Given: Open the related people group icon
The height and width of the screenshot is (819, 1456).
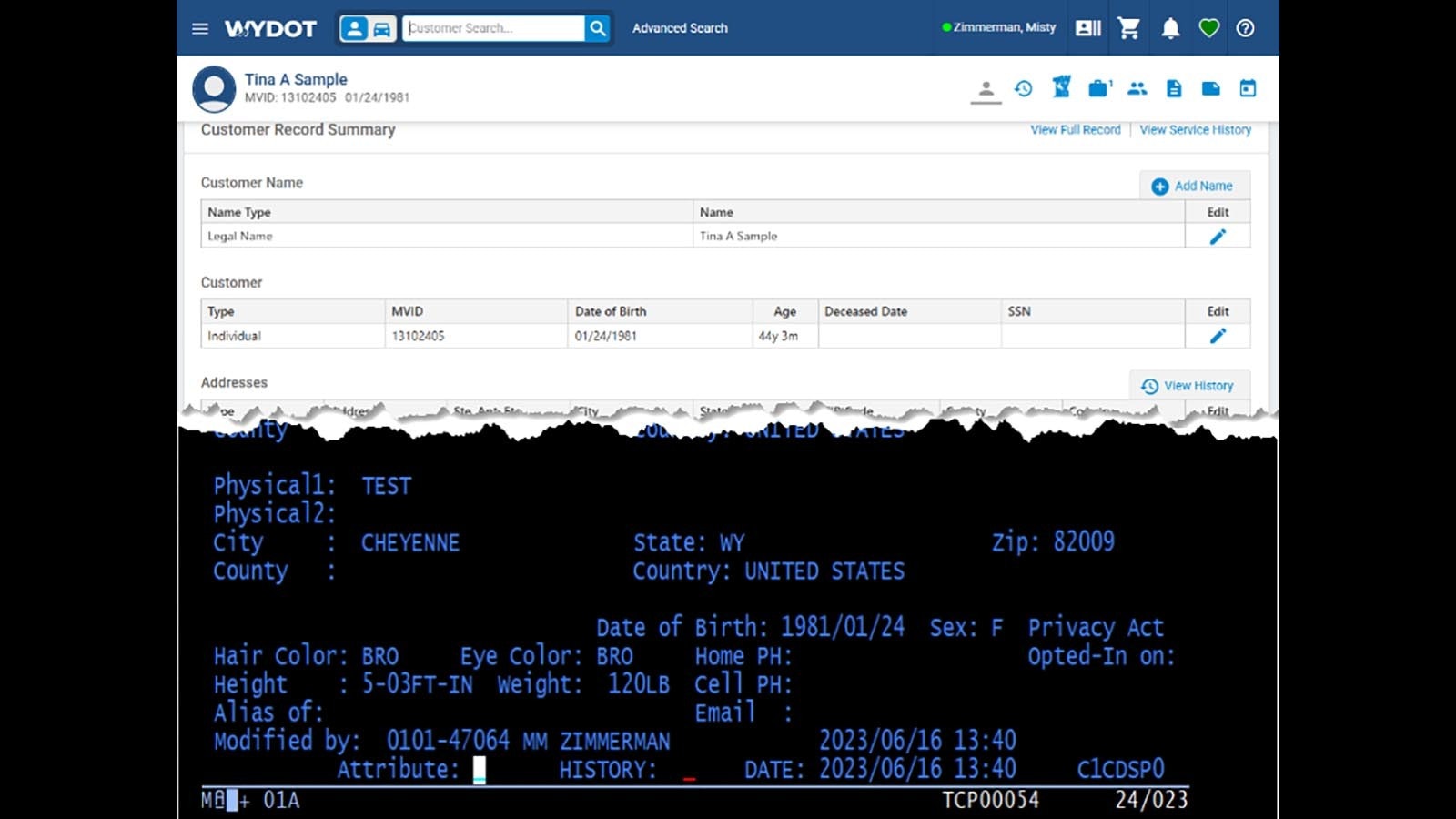Looking at the screenshot, I should (x=1137, y=88).
